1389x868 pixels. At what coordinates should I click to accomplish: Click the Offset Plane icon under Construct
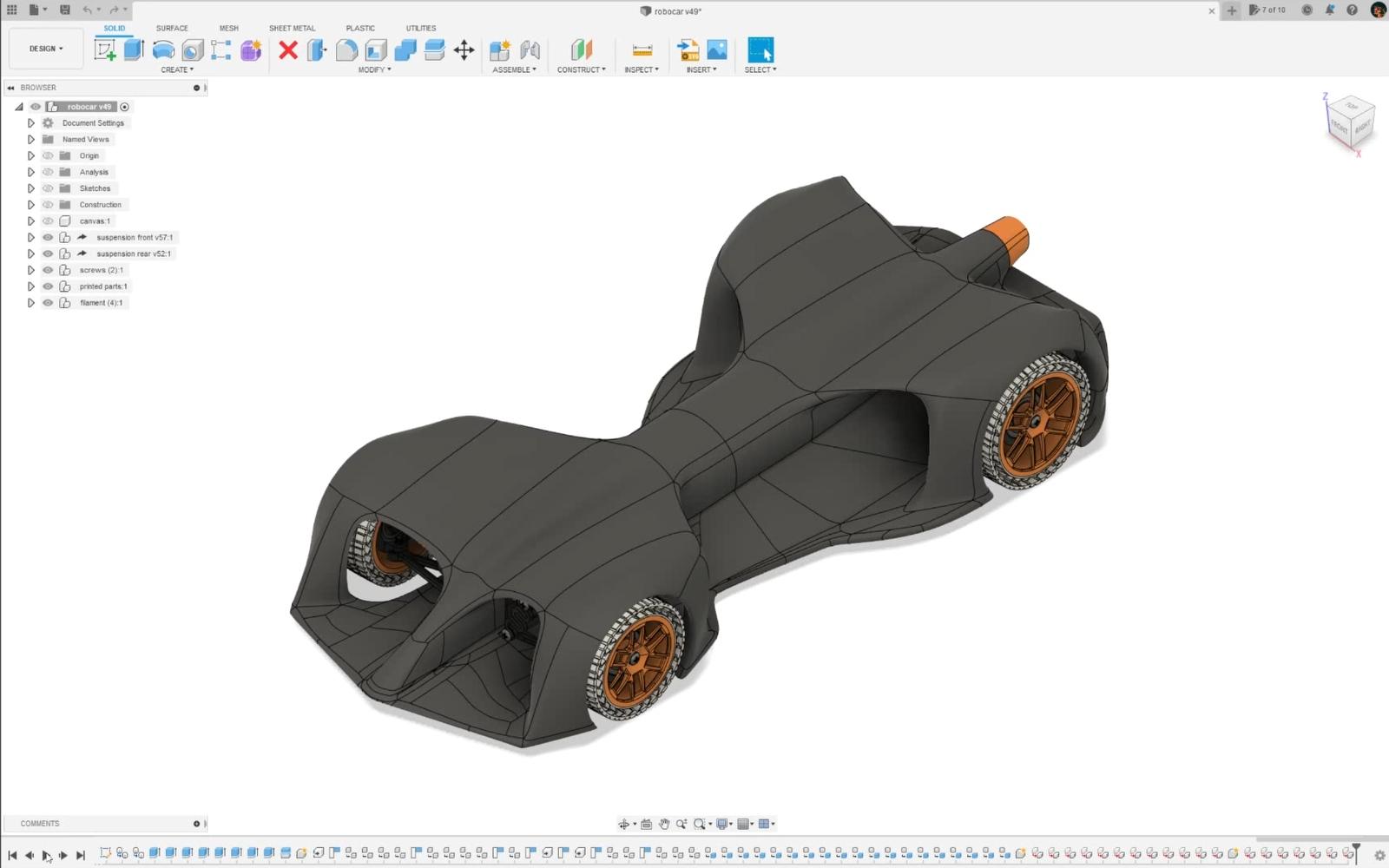click(x=581, y=50)
